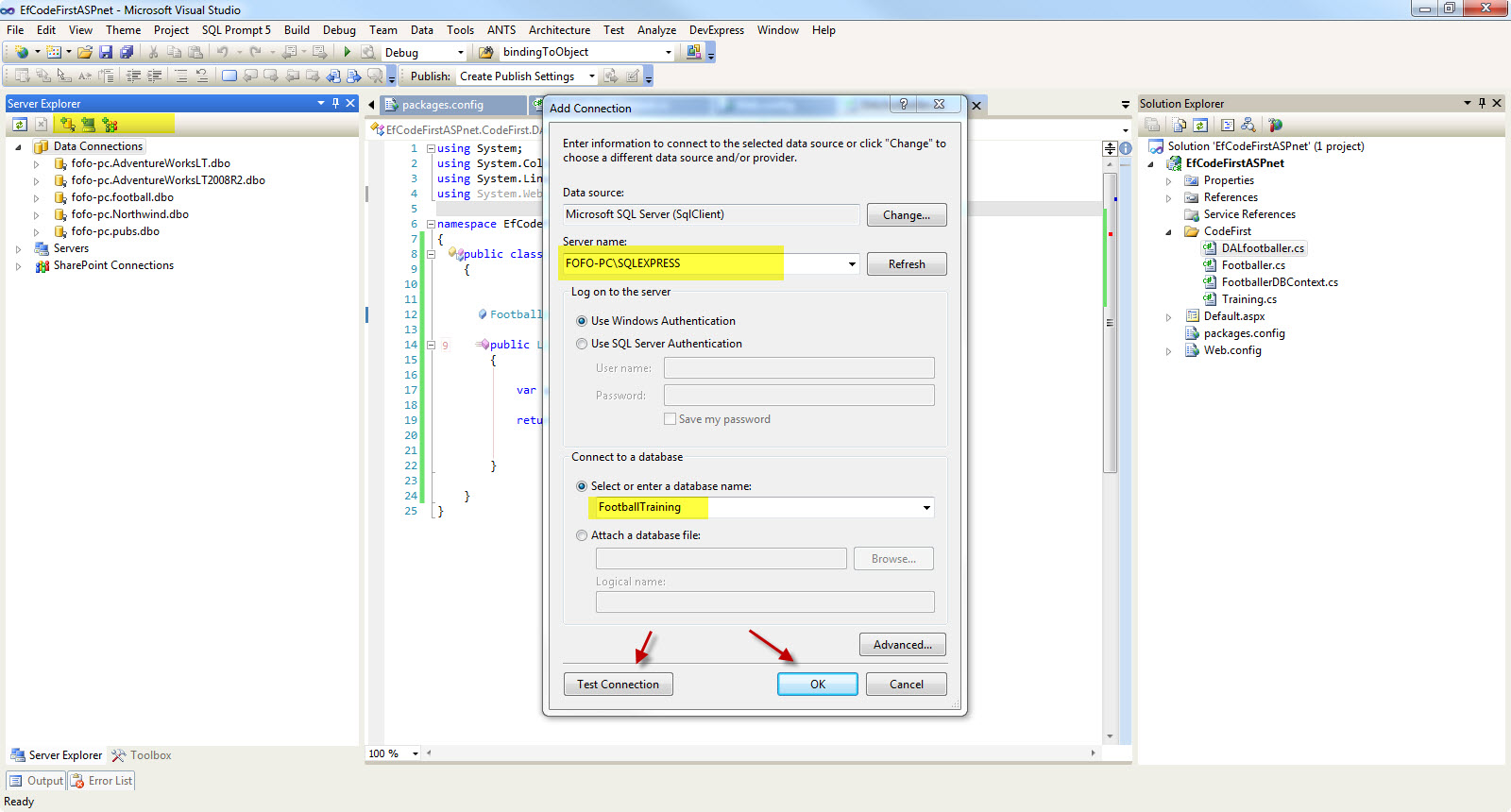Viewport: 1511px width, 812px height.
Task: Open the Server name dropdown list
Action: click(x=852, y=264)
